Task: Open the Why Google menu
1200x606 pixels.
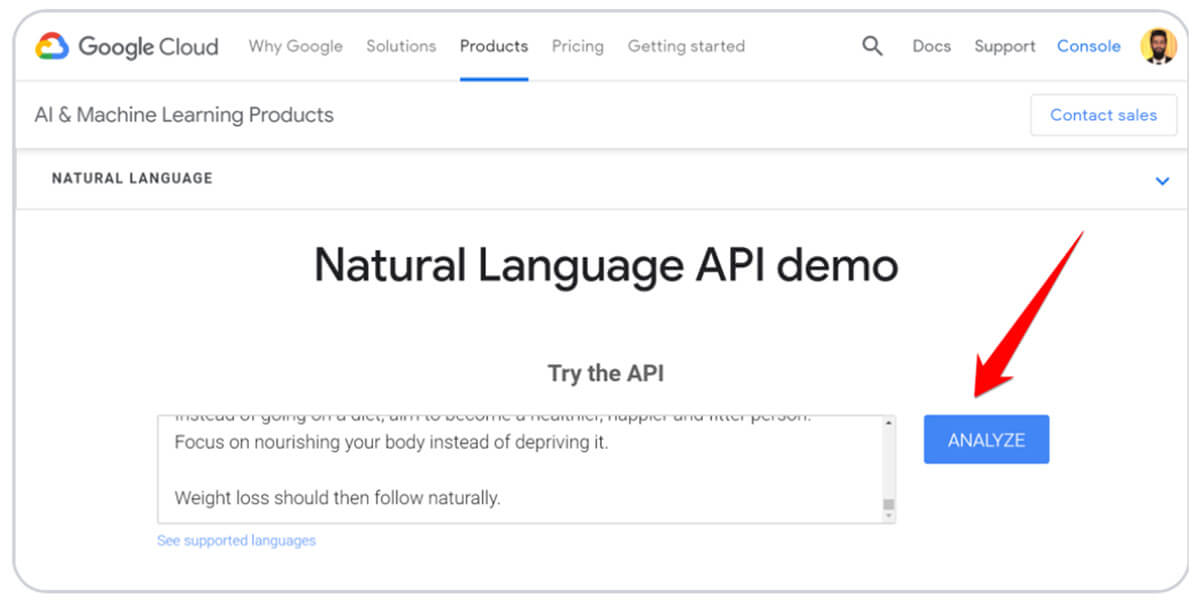Action: coord(295,46)
